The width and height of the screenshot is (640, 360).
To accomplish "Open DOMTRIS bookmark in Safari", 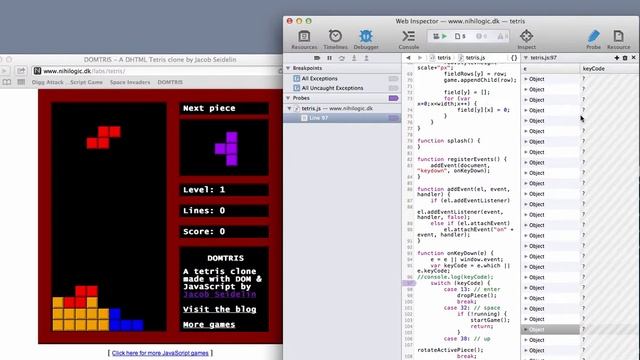I will point(170,82).
